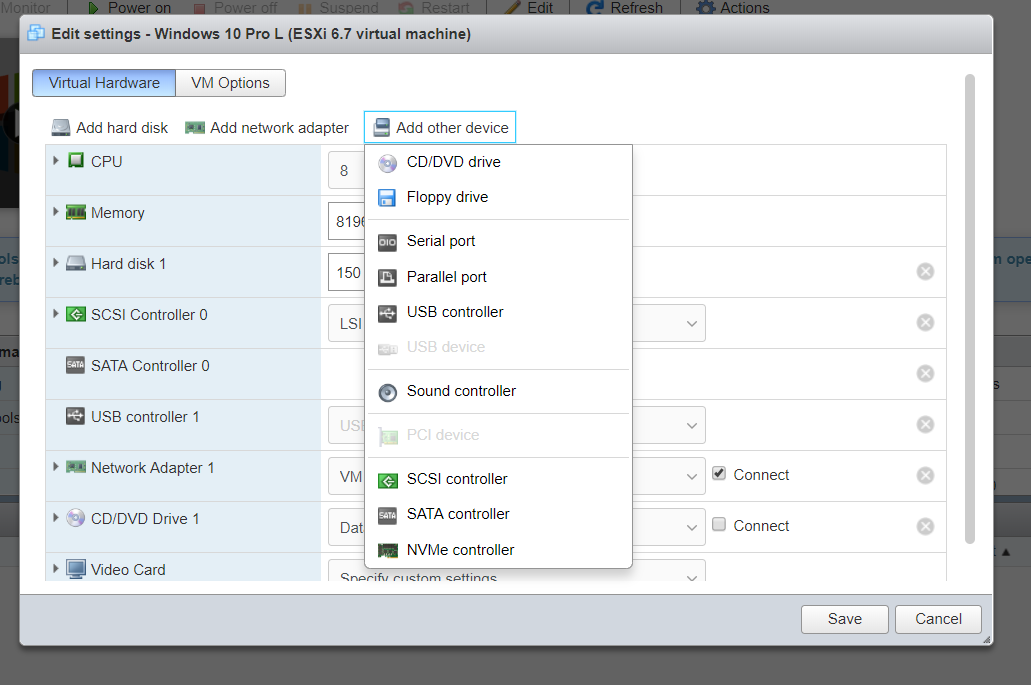Choose Floppy drive from menu
The height and width of the screenshot is (685, 1031).
[x=498, y=197]
